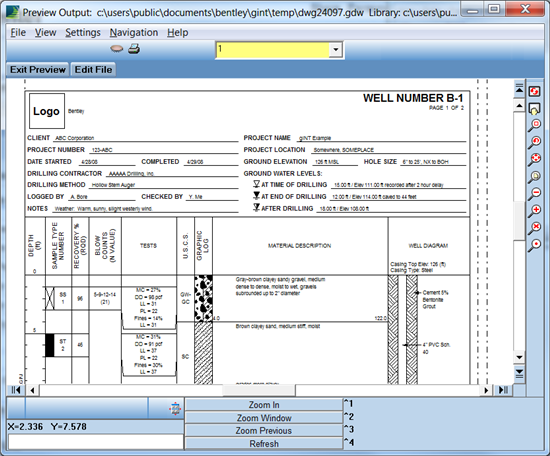Click the horizontal scrollbar left arrow

pos(33,390)
